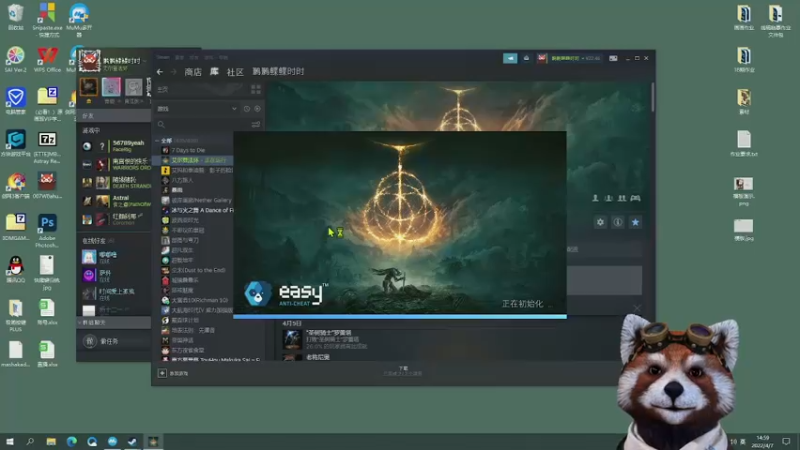
Task: Open friends list user avatar at top
Action: (x=89, y=61)
